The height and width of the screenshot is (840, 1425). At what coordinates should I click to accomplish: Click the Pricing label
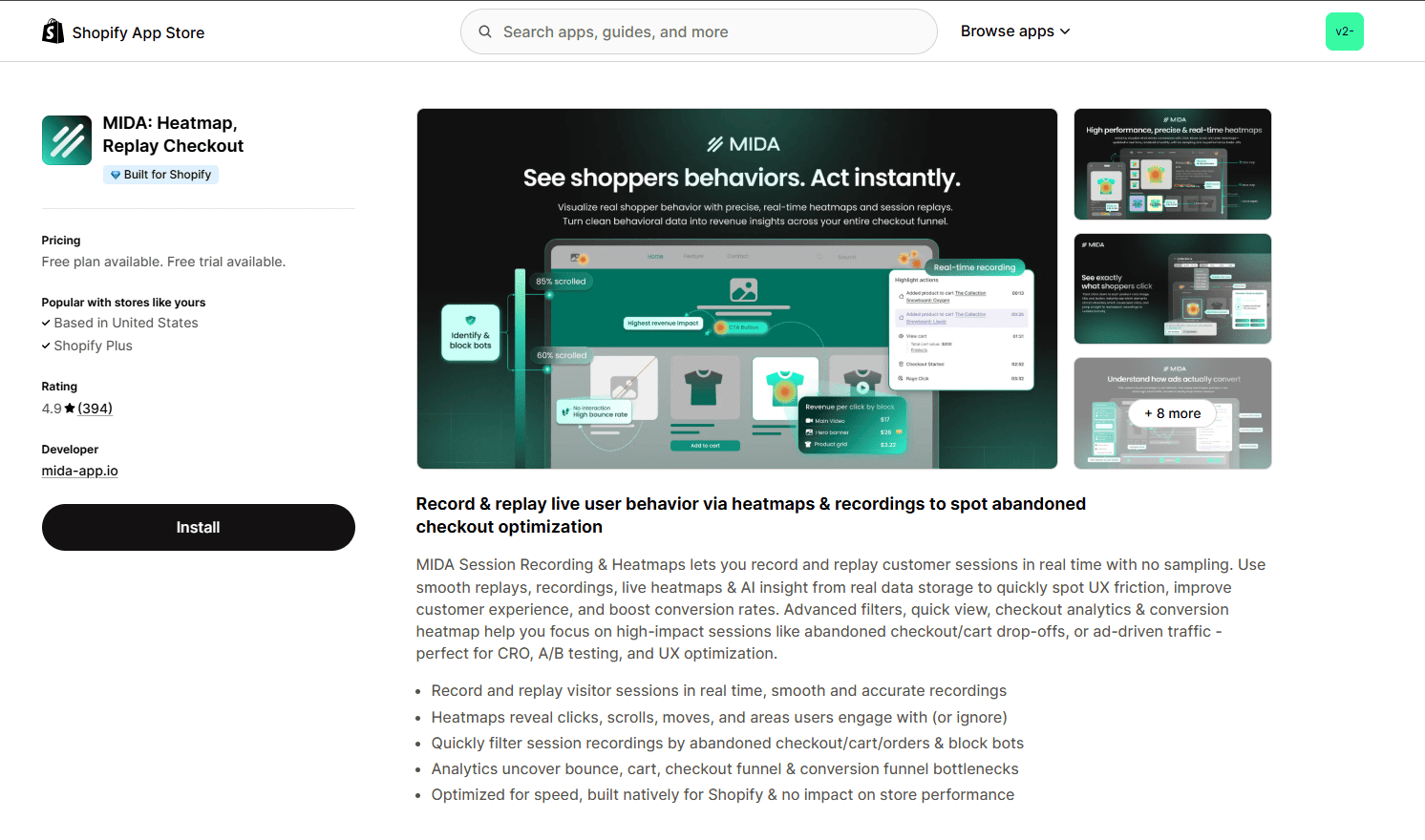tap(61, 241)
